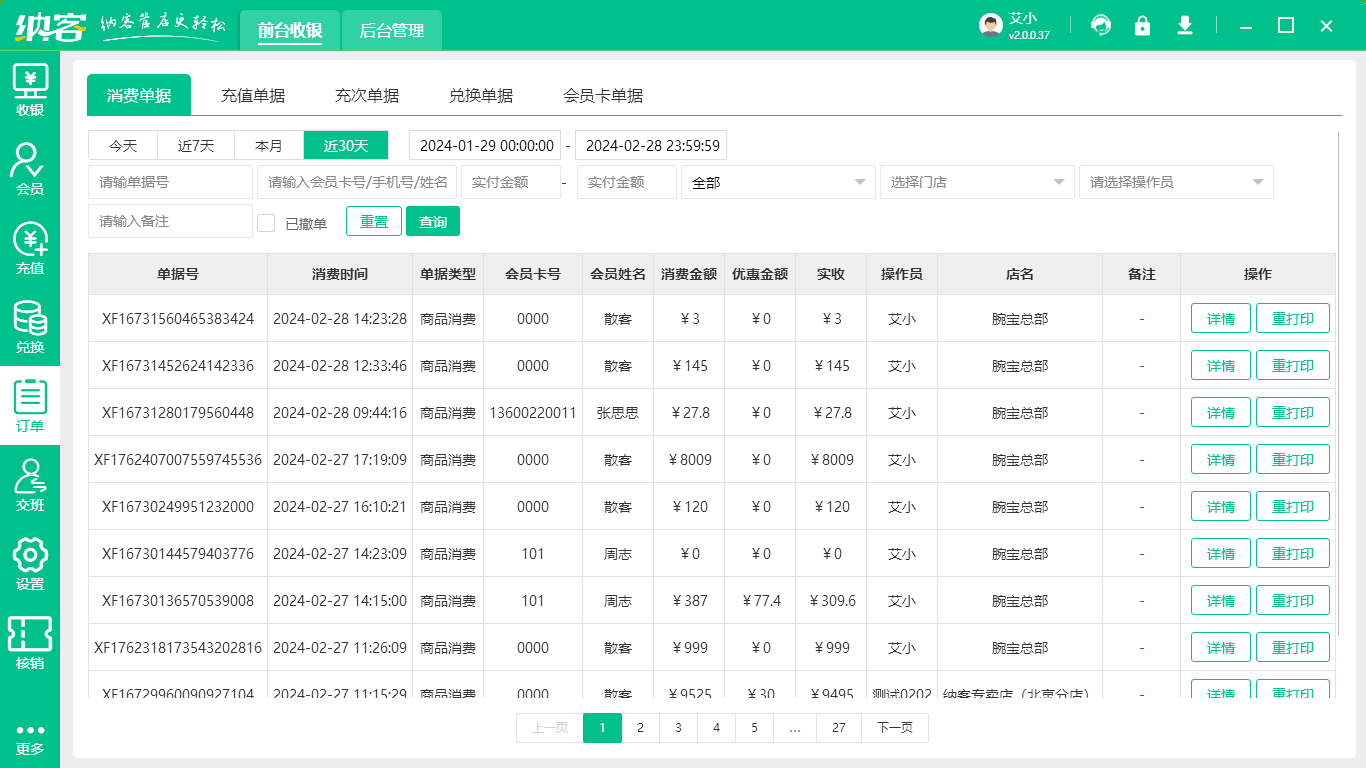This screenshot has height=768, width=1366.
Task: Click the 单据号 column header
Action: pos(178,274)
